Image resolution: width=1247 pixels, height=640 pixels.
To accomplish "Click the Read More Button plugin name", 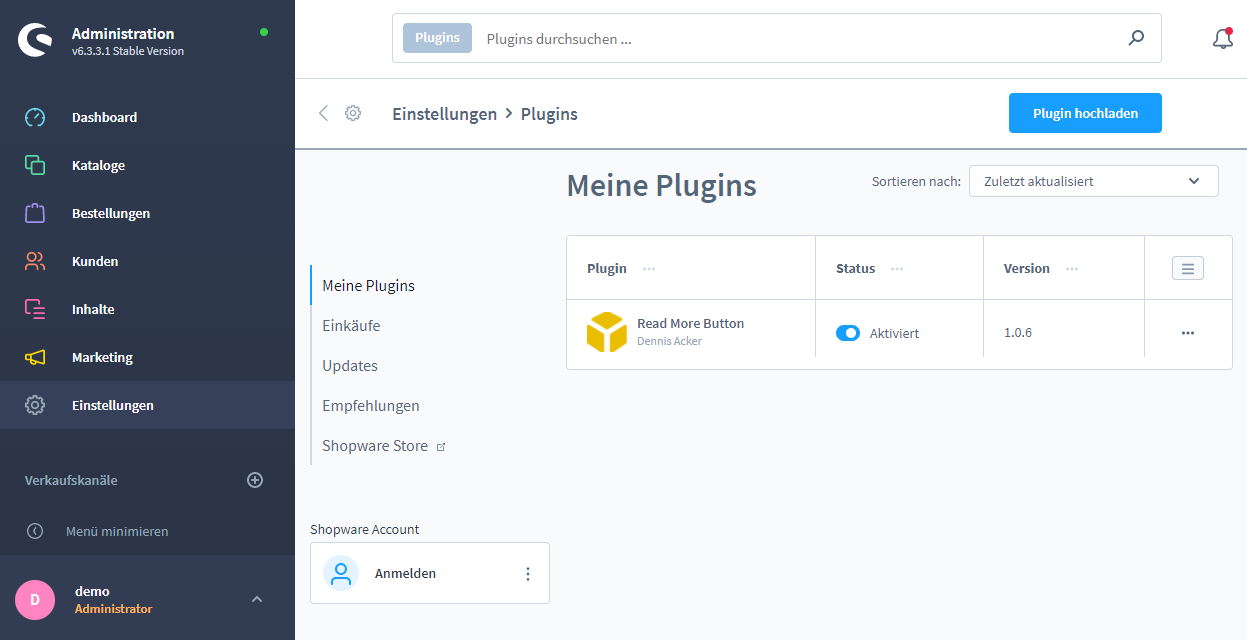I will click(x=691, y=324).
